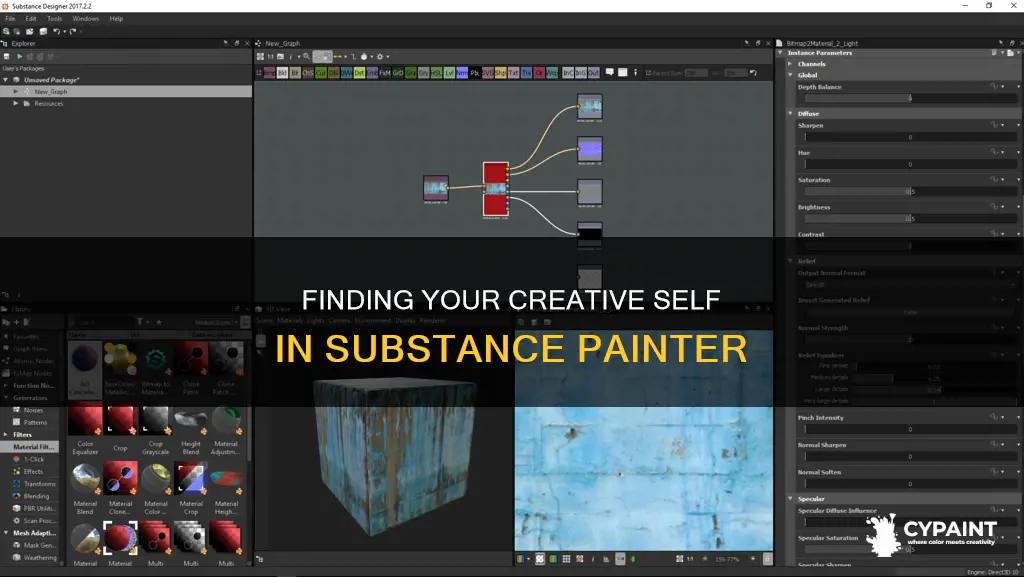Add an Input Grayscale node (InG)
The width and height of the screenshot is (1024, 577).
(x=581, y=73)
